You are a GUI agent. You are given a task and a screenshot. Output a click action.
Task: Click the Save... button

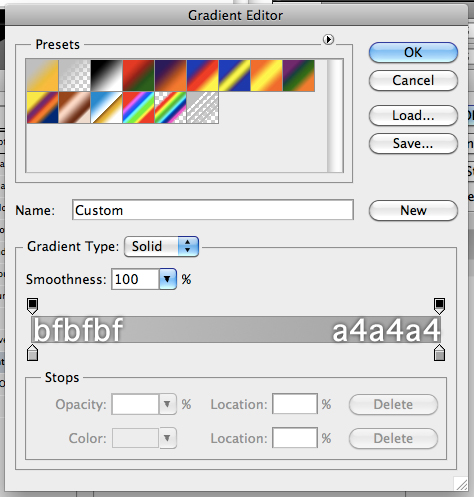click(x=413, y=144)
